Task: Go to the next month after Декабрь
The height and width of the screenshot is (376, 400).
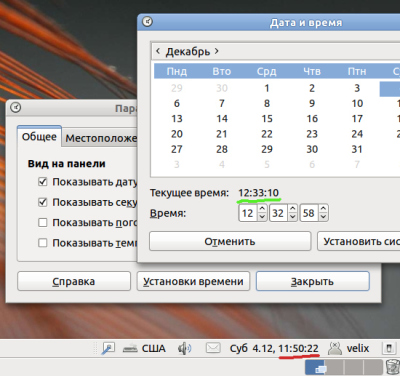Action: pyautogui.click(x=217, y=51)
